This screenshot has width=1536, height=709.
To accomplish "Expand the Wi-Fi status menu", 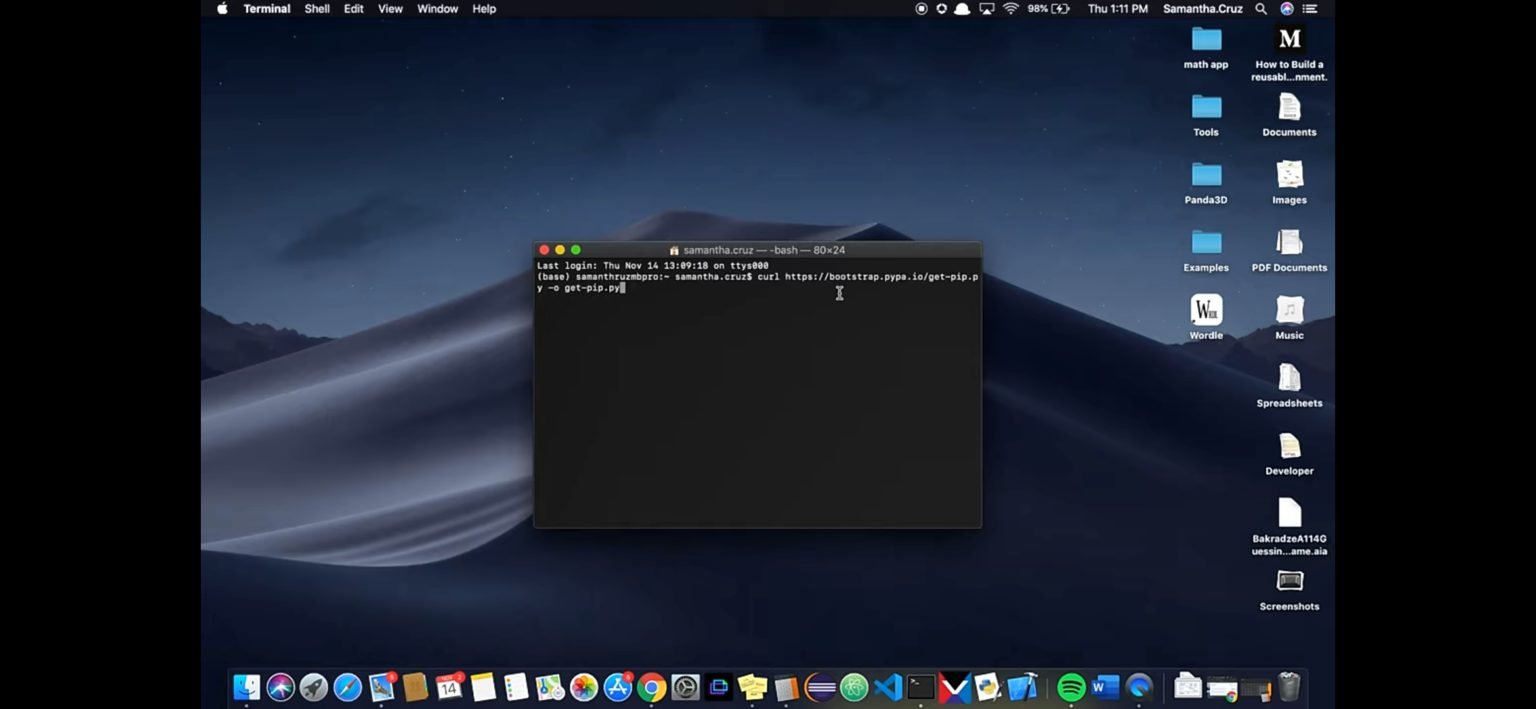I will click(1010, 9).
